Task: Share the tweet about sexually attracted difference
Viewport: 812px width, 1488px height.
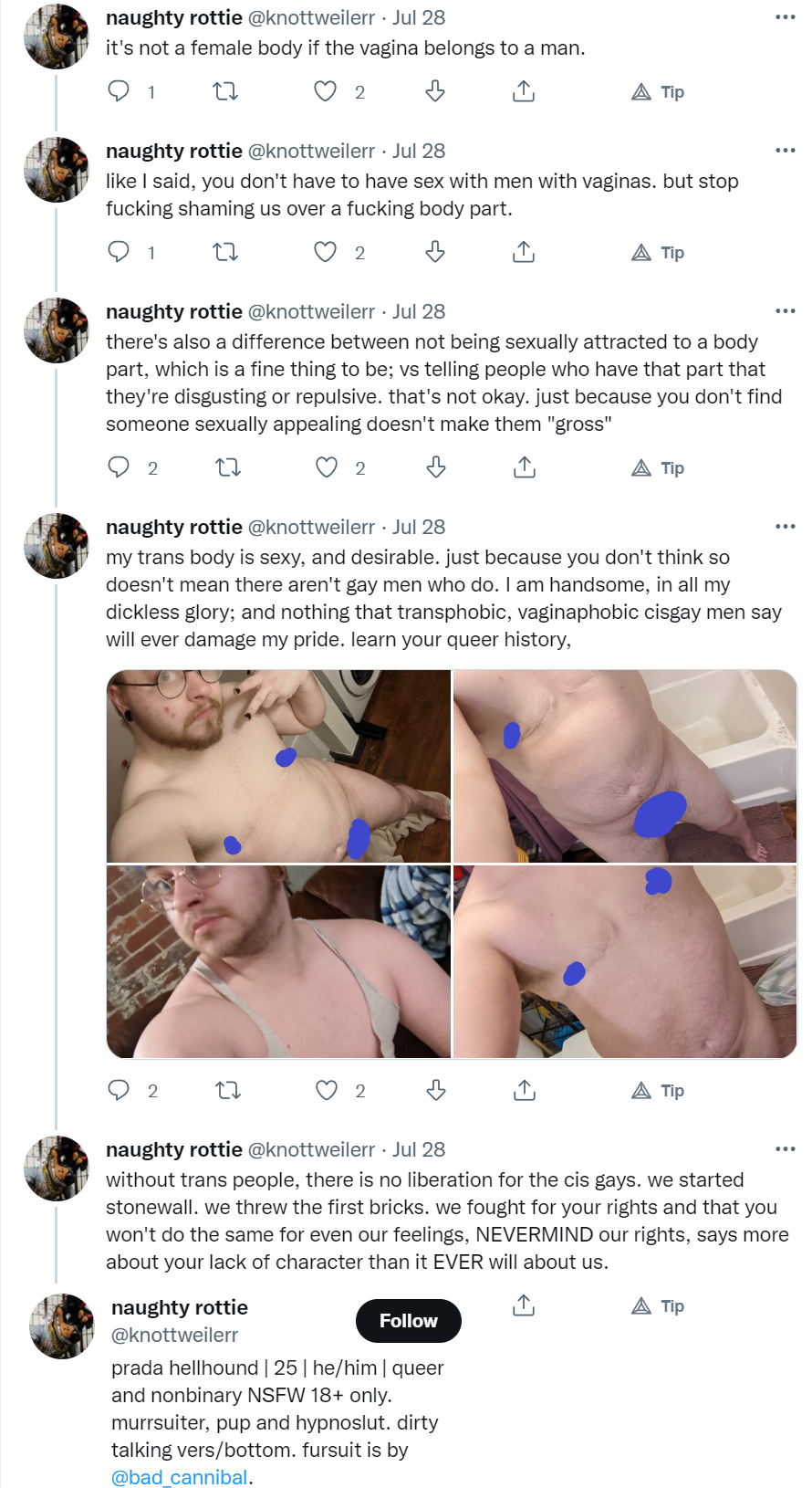Action: [524, 467]
